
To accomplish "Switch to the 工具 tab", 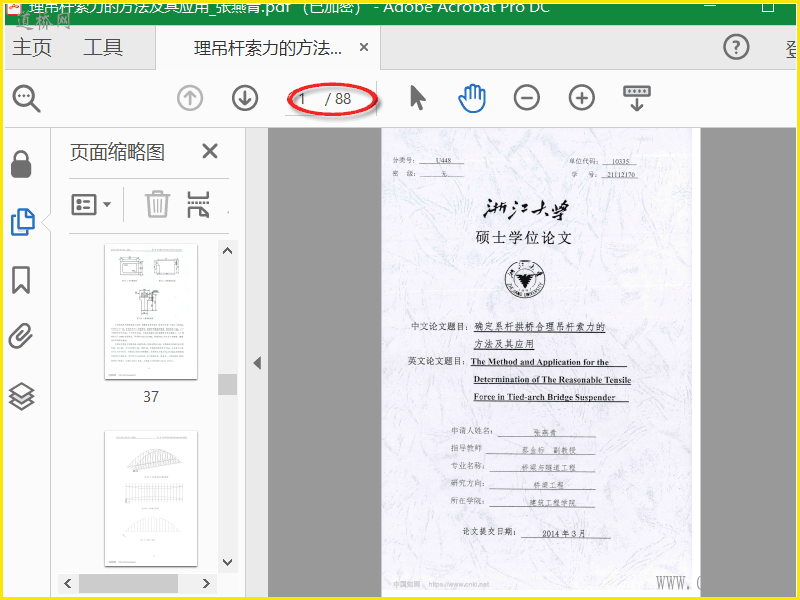I will click(x=103, y=48).
